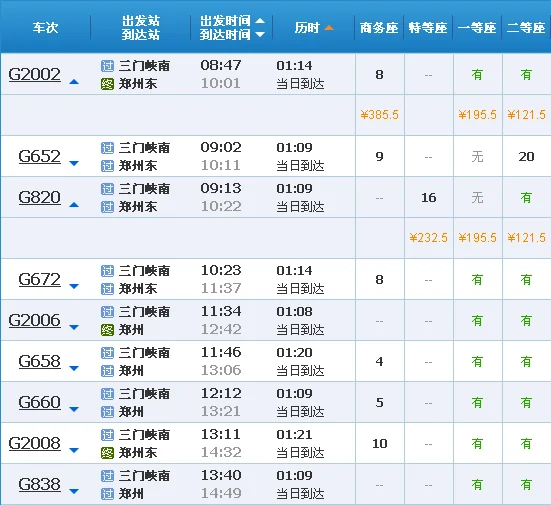
Task: Expand price details for G652
Action: (74, 163)
